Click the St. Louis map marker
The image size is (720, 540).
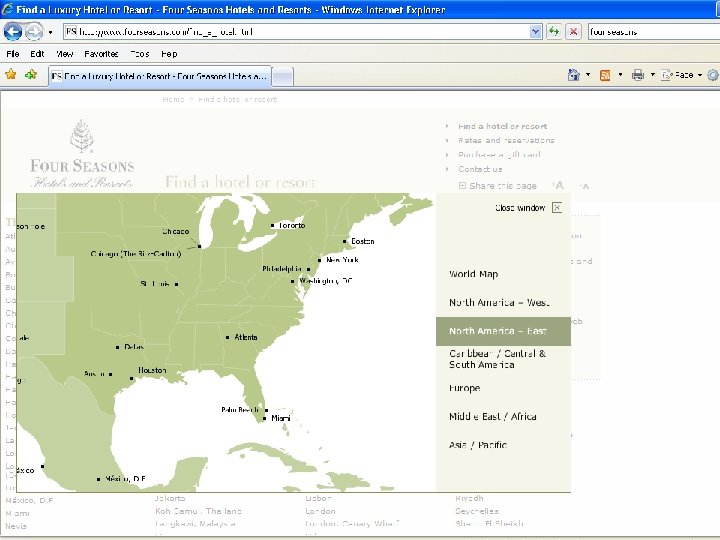point(176,284)
